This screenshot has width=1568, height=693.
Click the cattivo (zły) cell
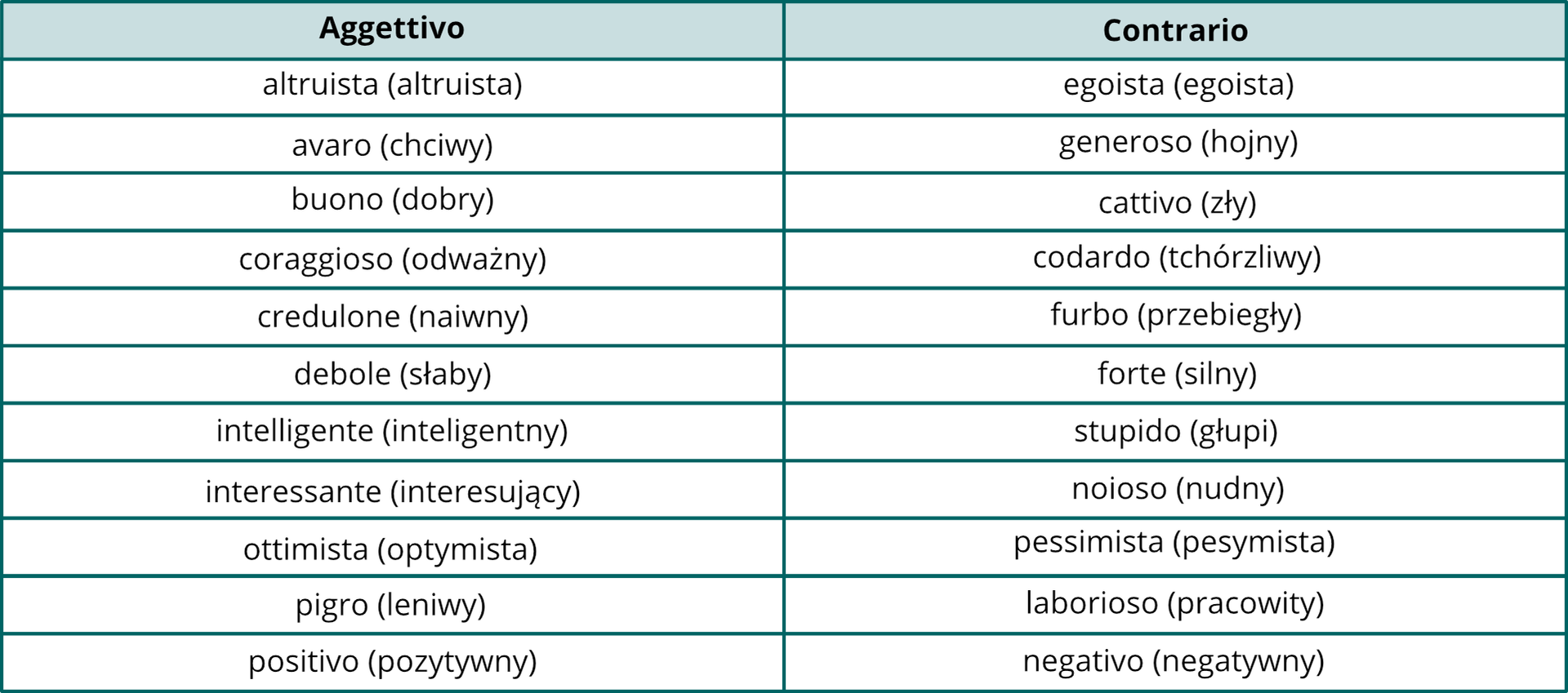pyautogui.click(x=1177, y=202)
